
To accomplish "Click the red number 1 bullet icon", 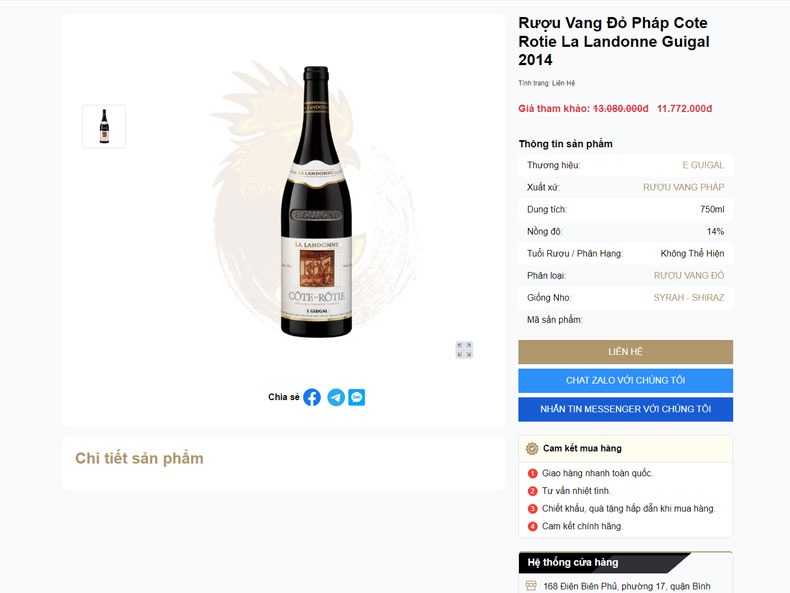I will coord(532,473).
